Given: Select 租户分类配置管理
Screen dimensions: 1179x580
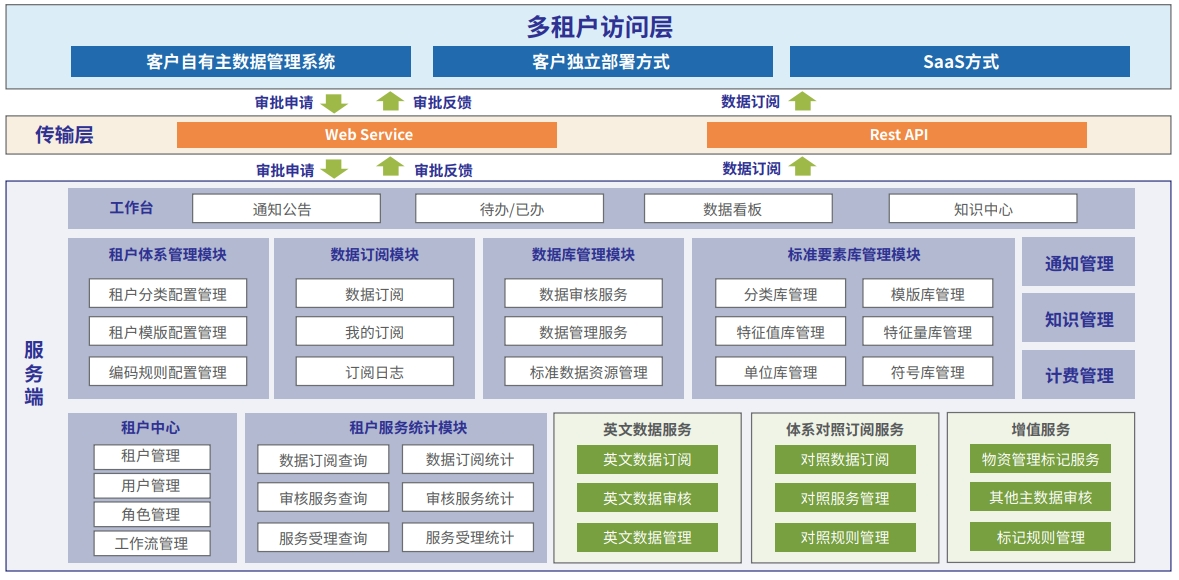Looking at the screenshot, I should (168, 293).
